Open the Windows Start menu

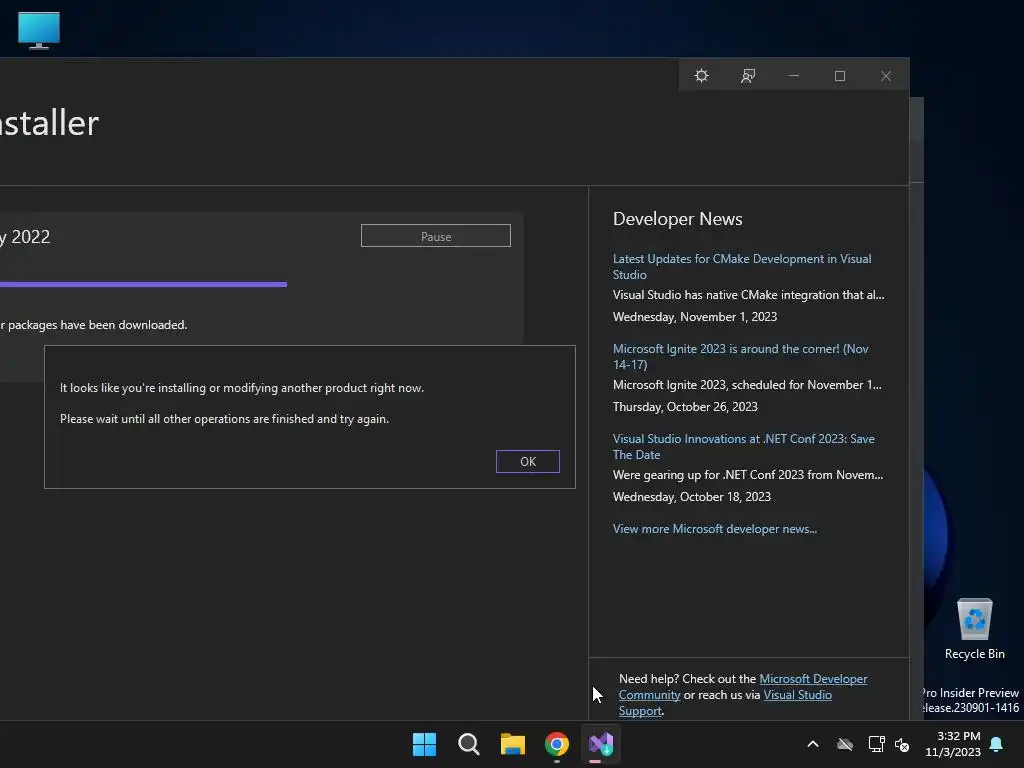(x=424, y=744)
